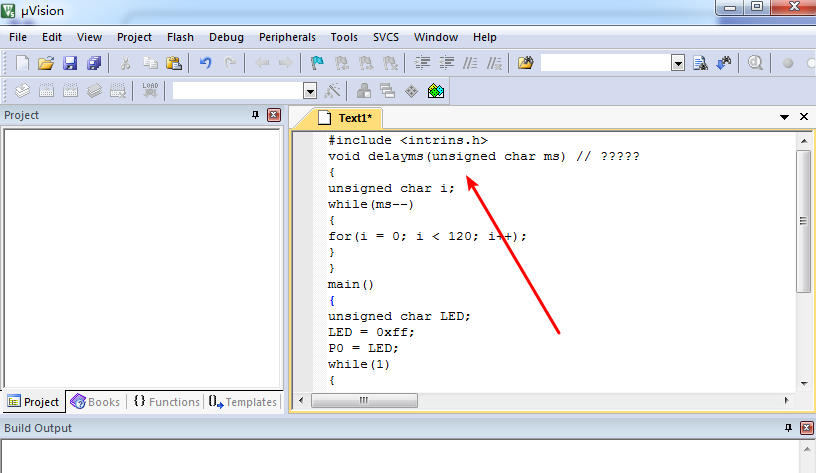Open a file using the folder icon
The image size is (816, 473).
coord(46,63)
